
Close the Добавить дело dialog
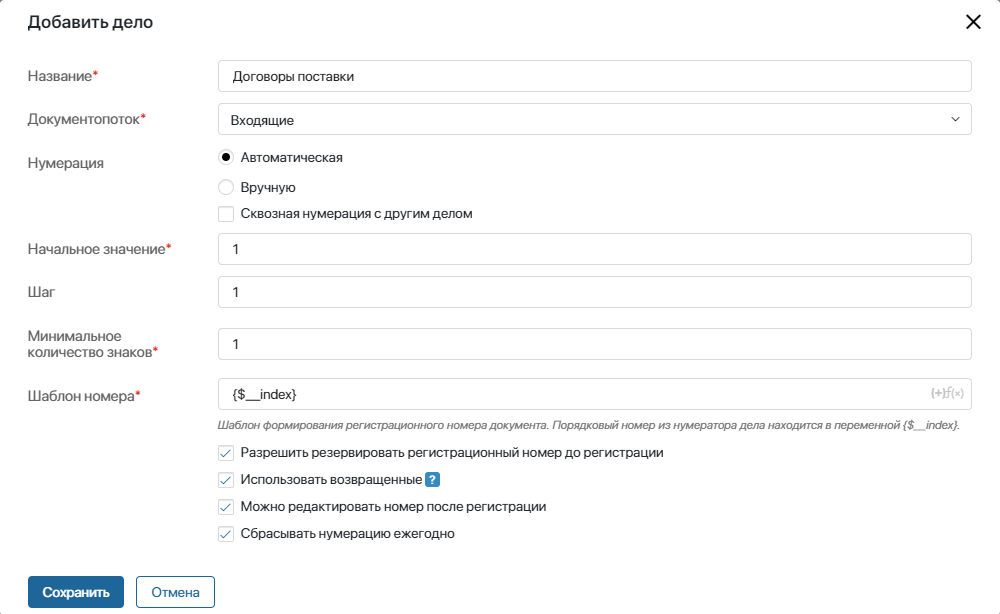pyautogui.click(x=973, y=22)
